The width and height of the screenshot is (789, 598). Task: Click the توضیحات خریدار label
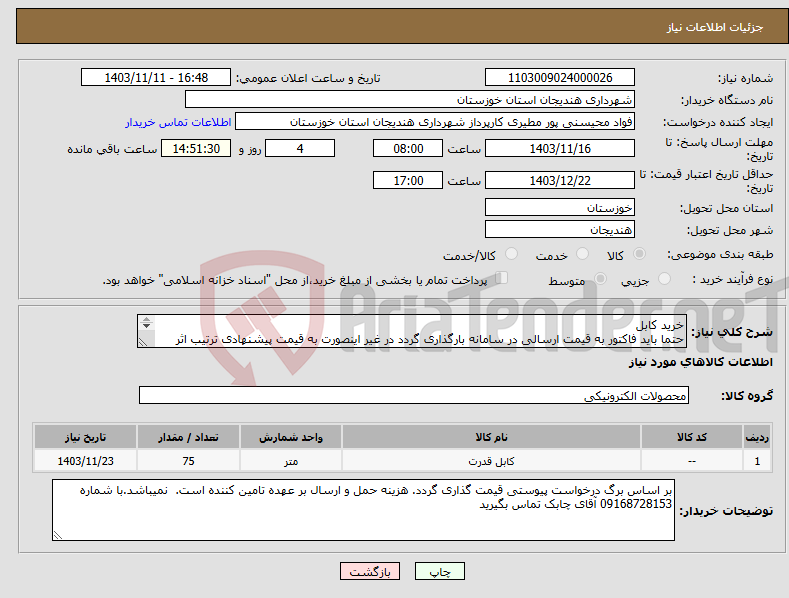point(726,511)
